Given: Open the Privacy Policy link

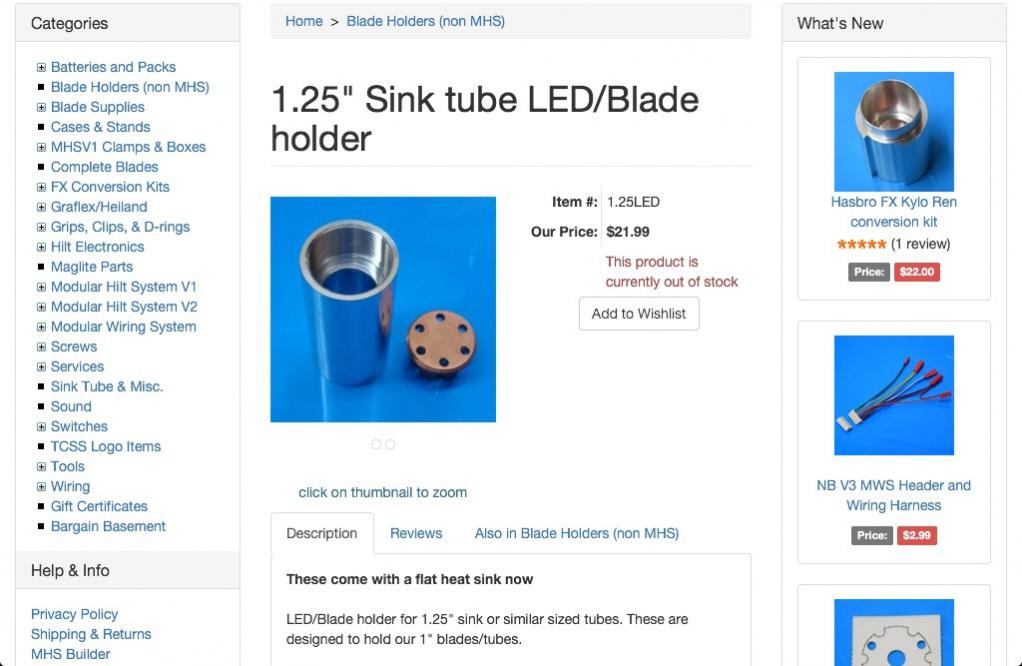Looking at the screenshot, I should 74,614.
